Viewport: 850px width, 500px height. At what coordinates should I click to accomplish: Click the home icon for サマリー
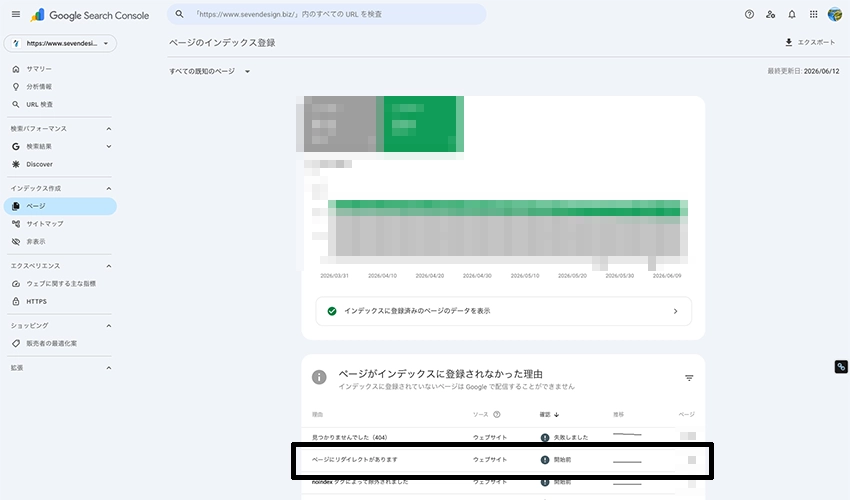[x=16, y=69]
